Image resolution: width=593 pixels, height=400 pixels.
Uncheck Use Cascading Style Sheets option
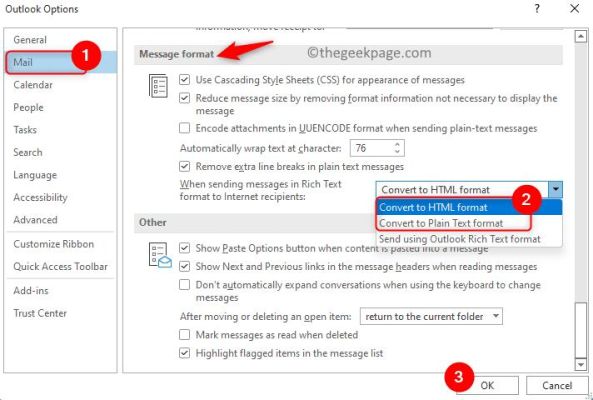coord(184,80)
